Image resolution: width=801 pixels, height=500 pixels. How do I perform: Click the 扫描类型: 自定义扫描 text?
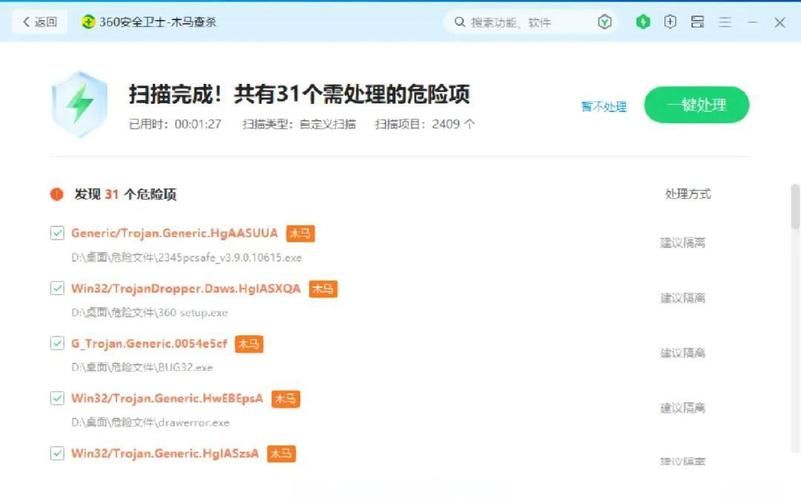pos(299,124)
